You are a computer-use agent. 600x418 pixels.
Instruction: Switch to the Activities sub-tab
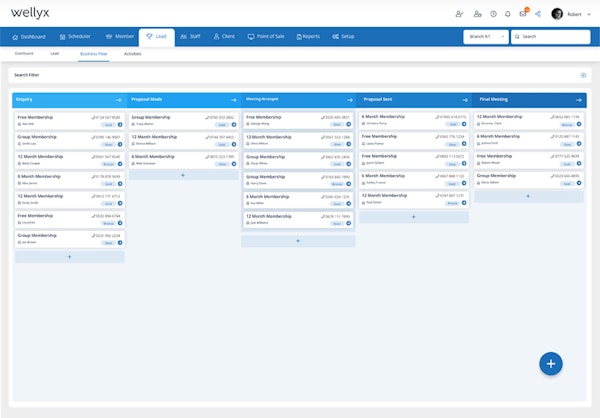point(132,54)
